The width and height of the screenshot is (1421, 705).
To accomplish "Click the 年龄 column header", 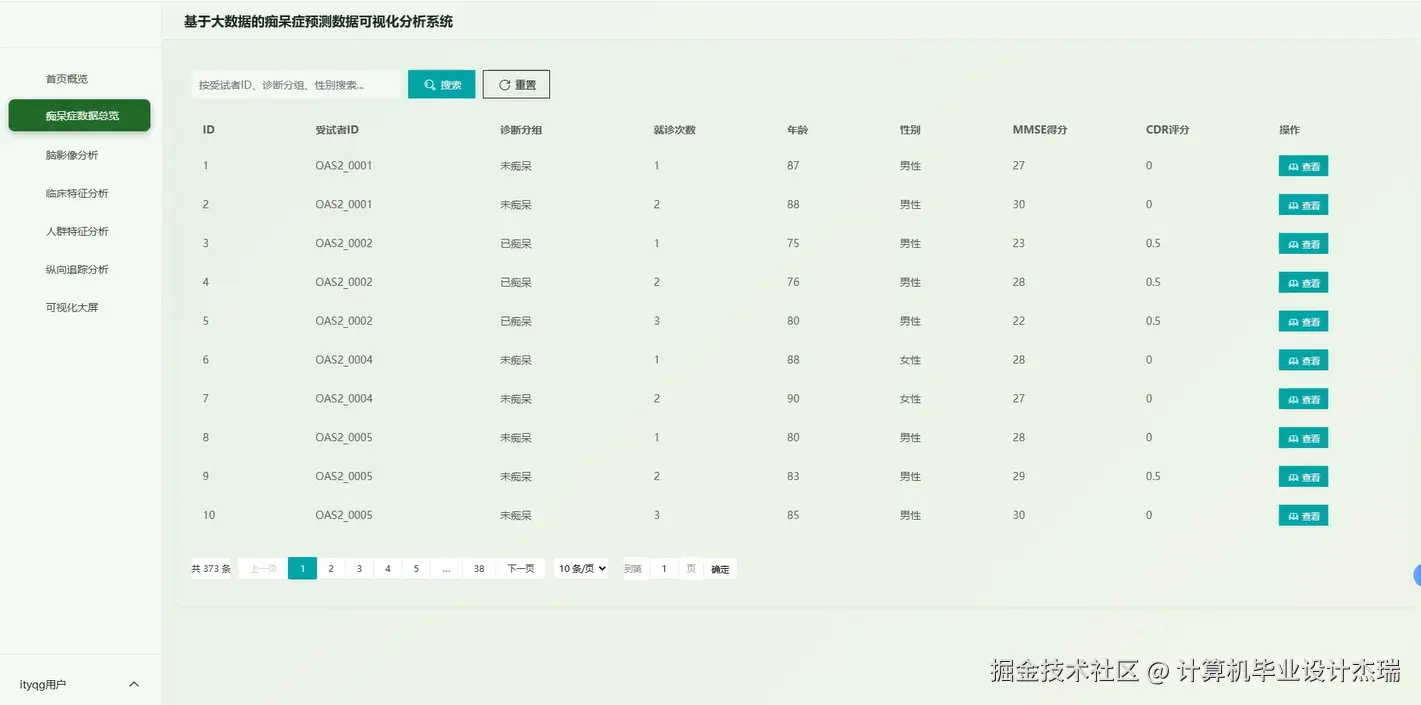I will pyautogui.click(x=798, y=130).
